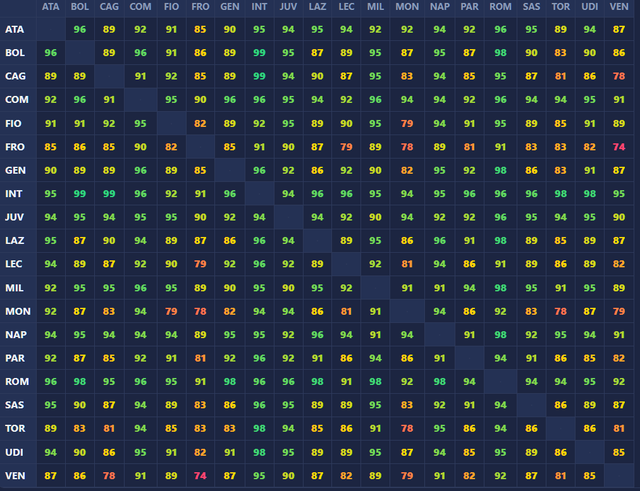This screenshot has width=640, height=491.
Task: Click the BOL column header
Action: [x=80, y=7]
